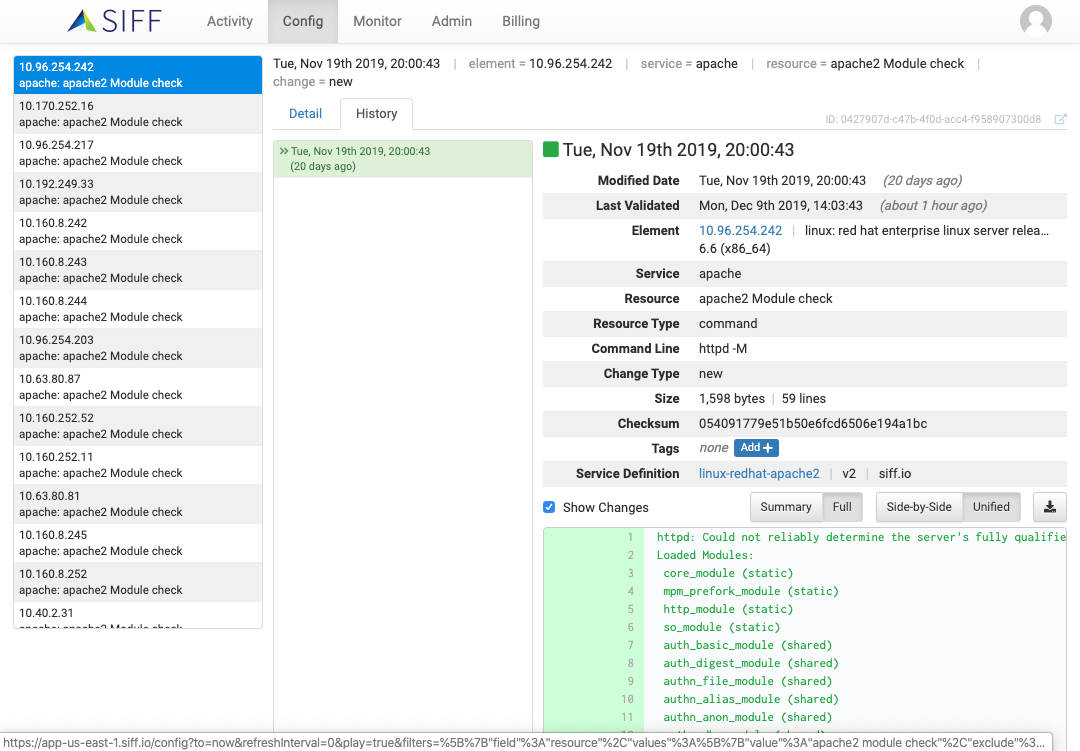Click the green status square beside date heading
Screen dimensions: 1080x751
(x=550, y=150)
